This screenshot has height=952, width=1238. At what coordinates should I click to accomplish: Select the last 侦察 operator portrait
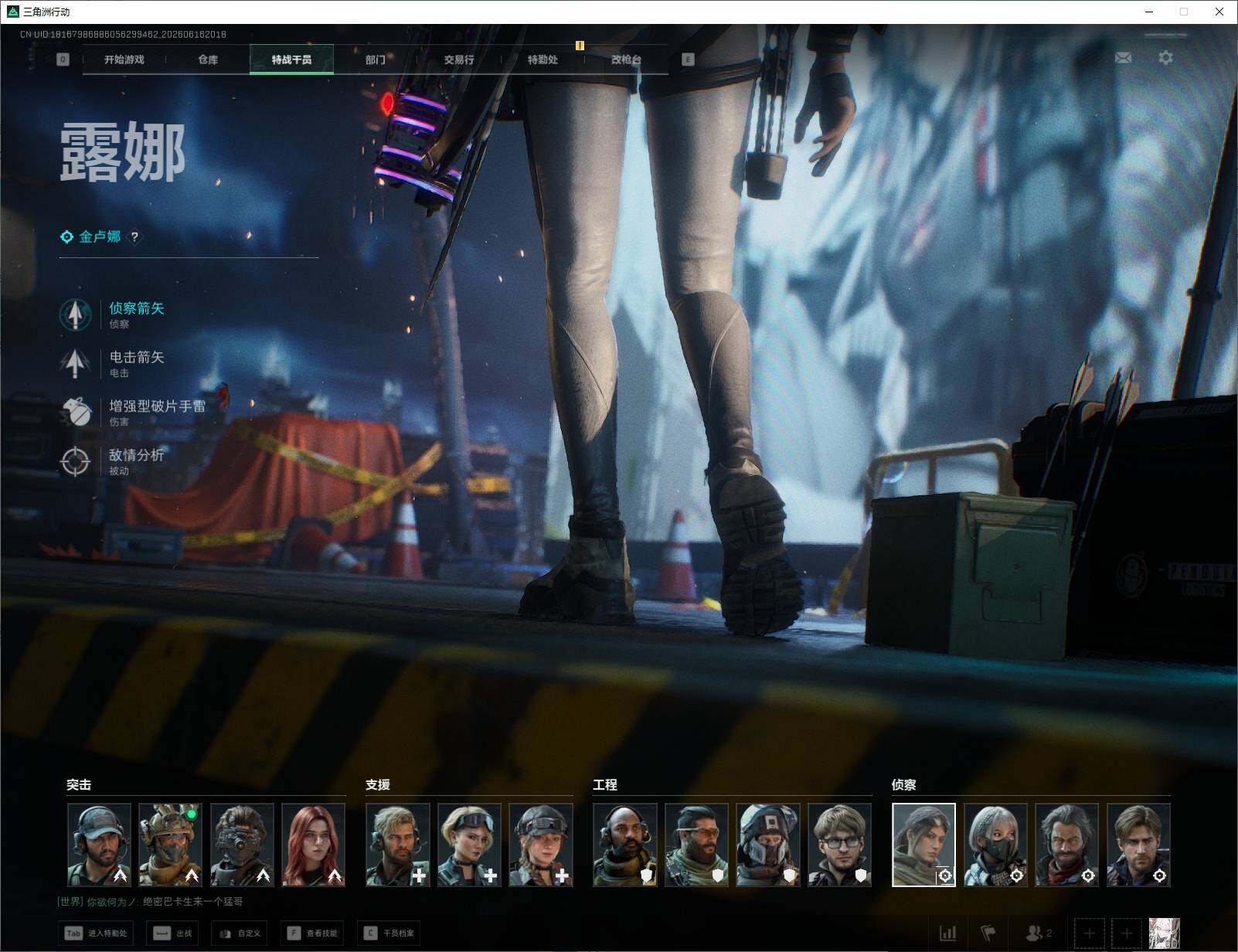(x=1138, y=845)
